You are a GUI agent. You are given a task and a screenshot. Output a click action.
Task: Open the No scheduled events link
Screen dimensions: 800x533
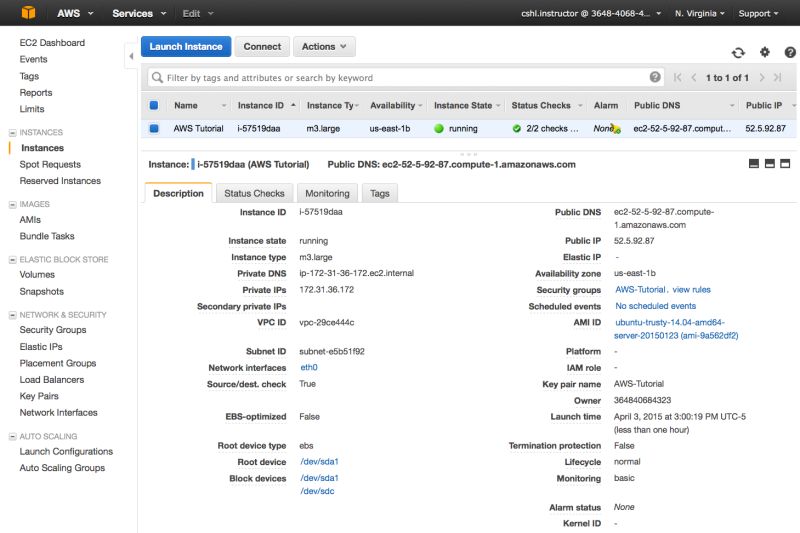[x=655, y=306]
